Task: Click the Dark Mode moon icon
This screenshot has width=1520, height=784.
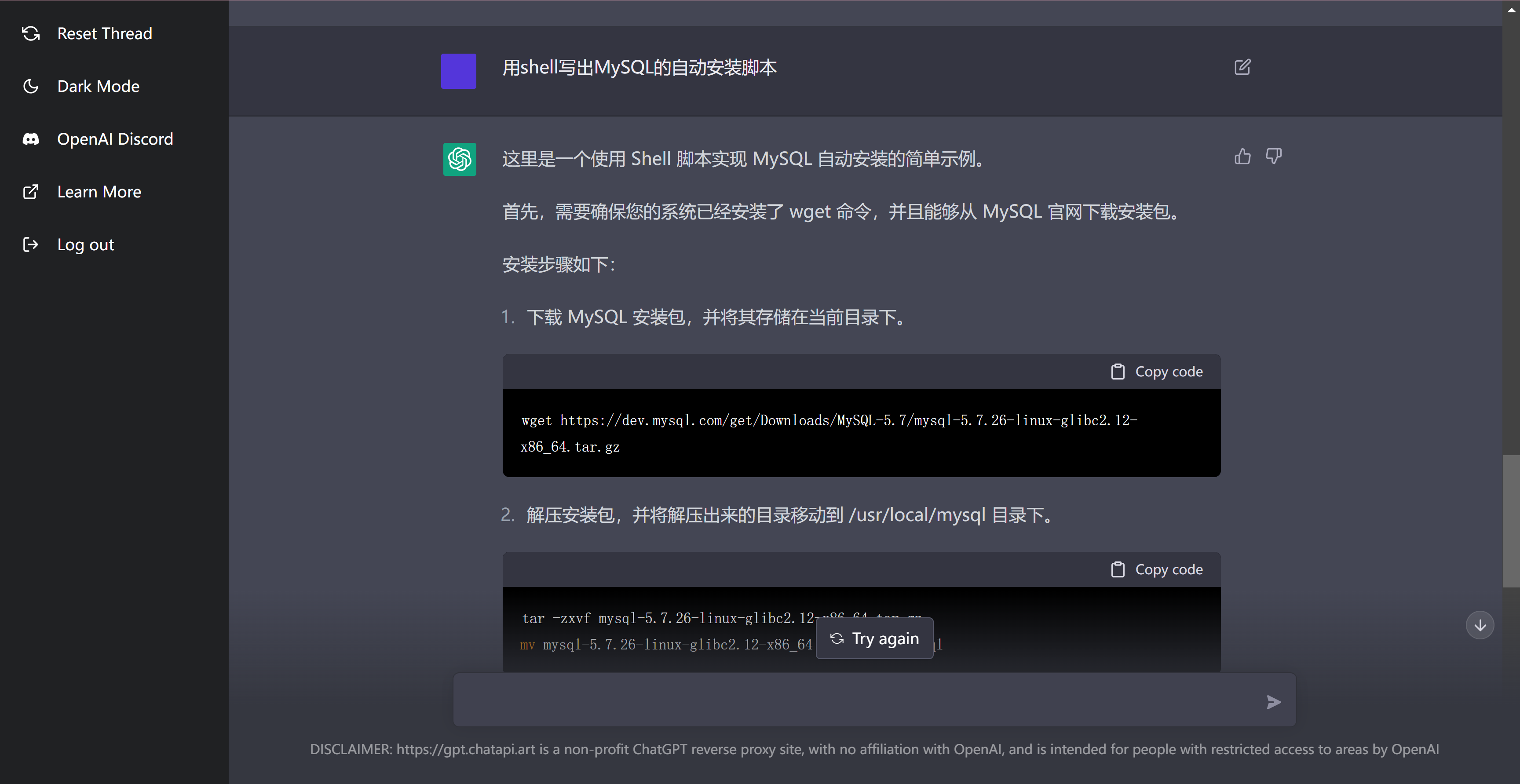Action: (31, 86)
